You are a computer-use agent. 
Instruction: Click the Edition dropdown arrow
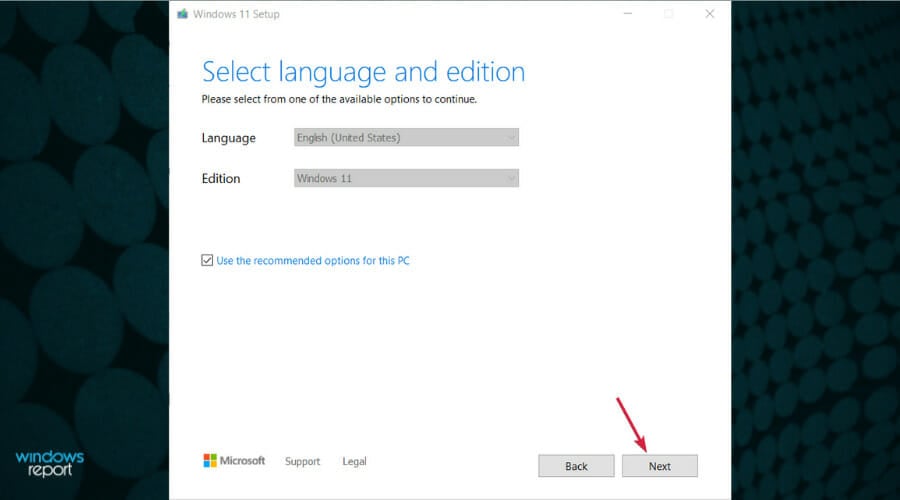pyautogui.click(x=511, y=179)
